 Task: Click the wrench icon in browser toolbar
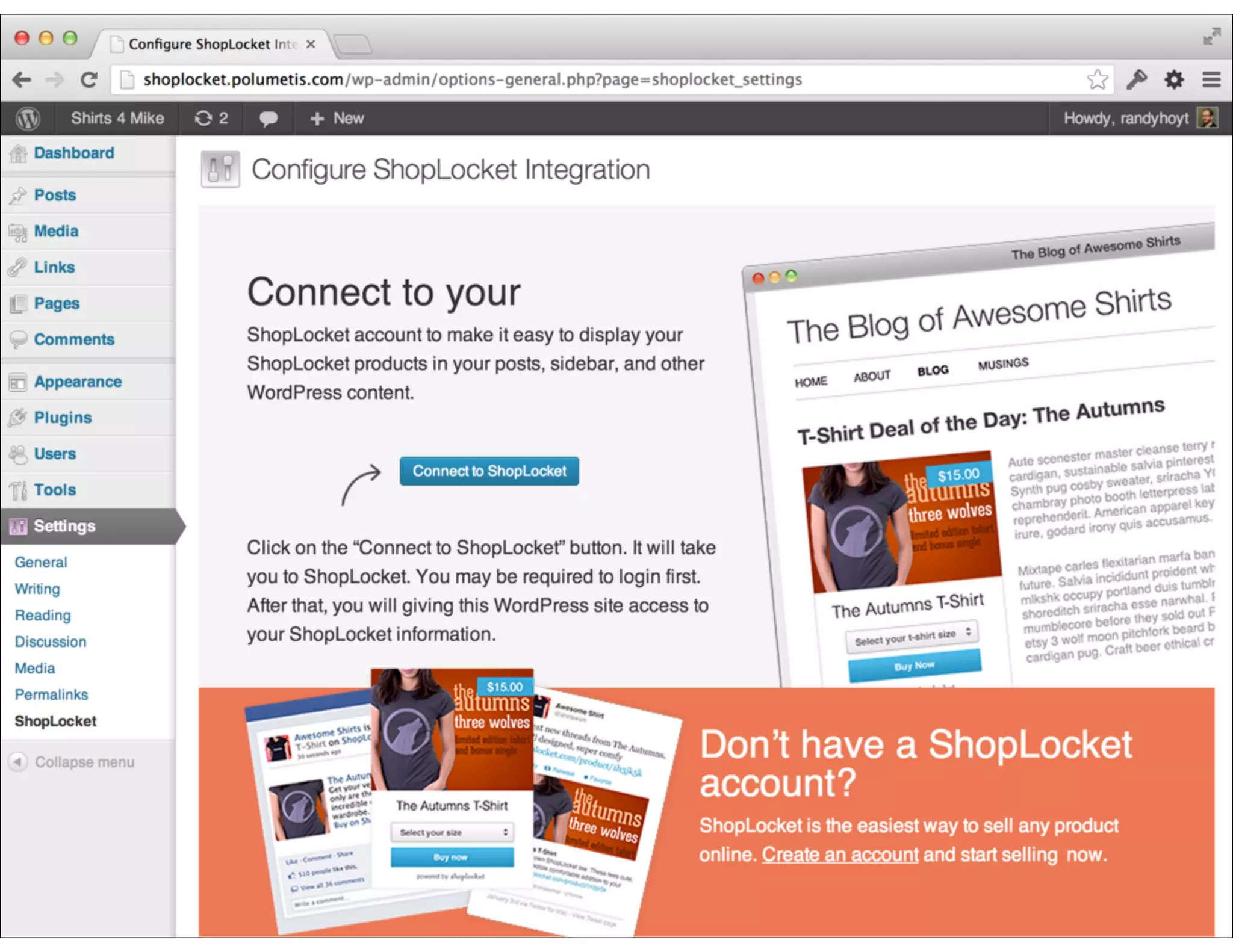pyautogui.click(x=1136, y=79)
